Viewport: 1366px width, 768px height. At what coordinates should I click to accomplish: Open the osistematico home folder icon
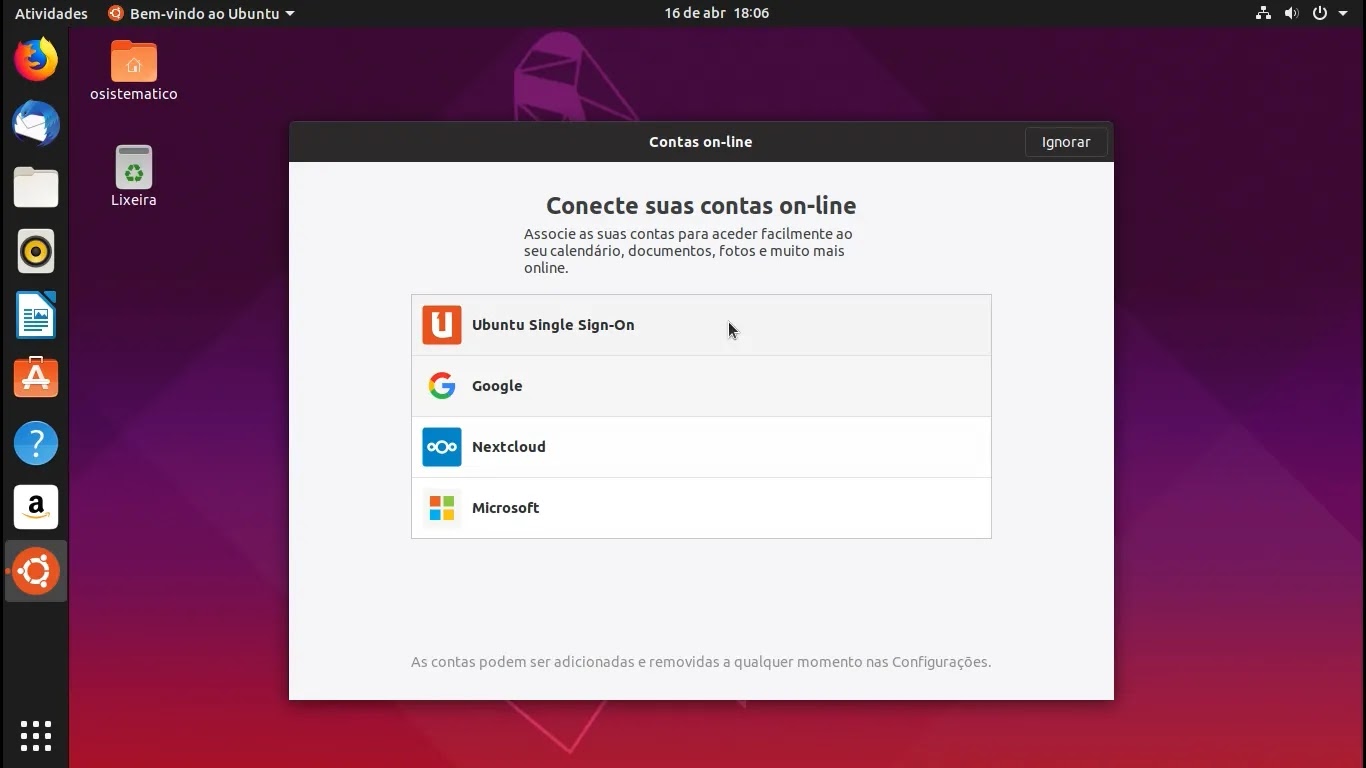click(x=134, y=61)
